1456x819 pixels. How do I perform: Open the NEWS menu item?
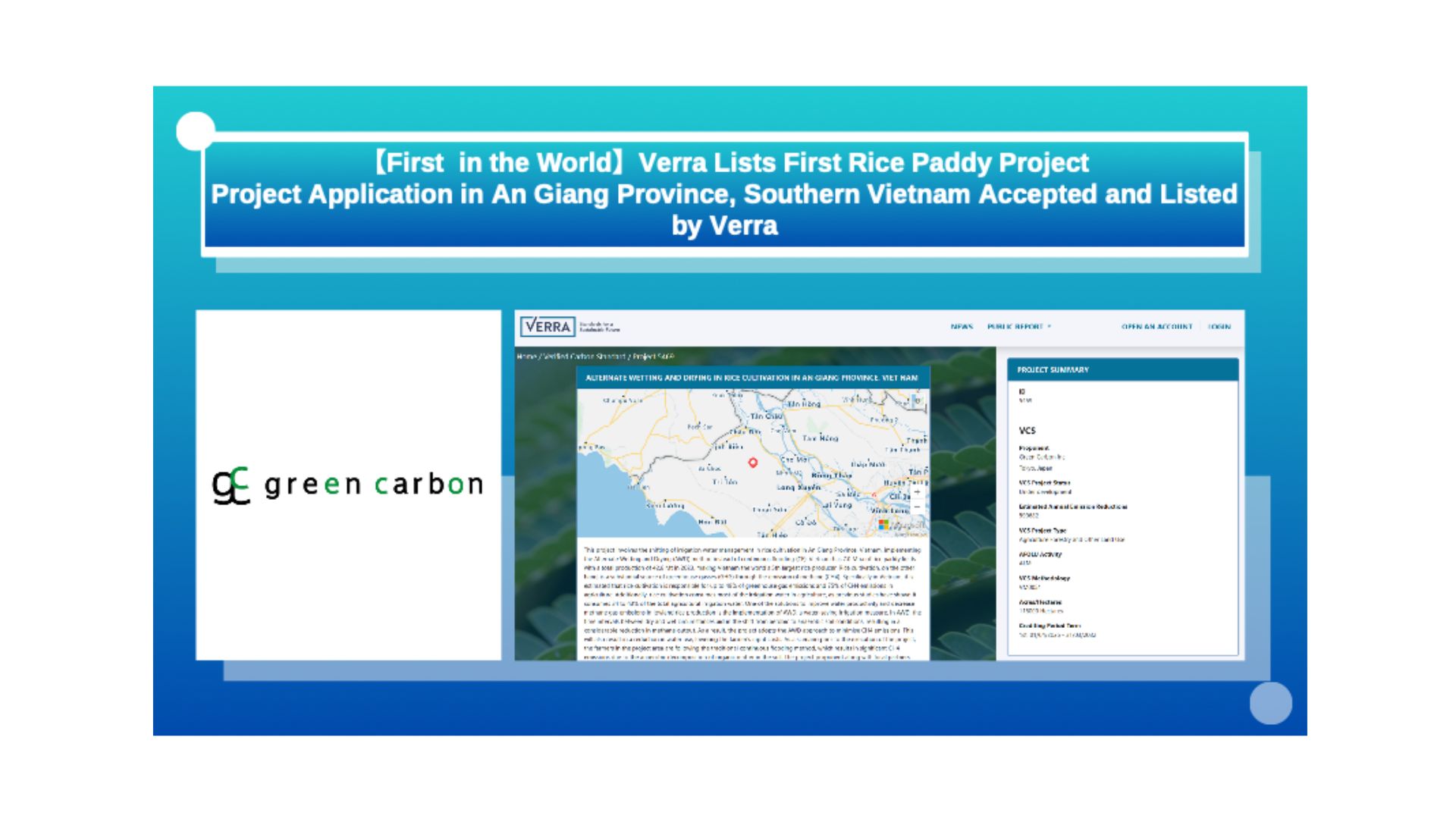(962, 326)
